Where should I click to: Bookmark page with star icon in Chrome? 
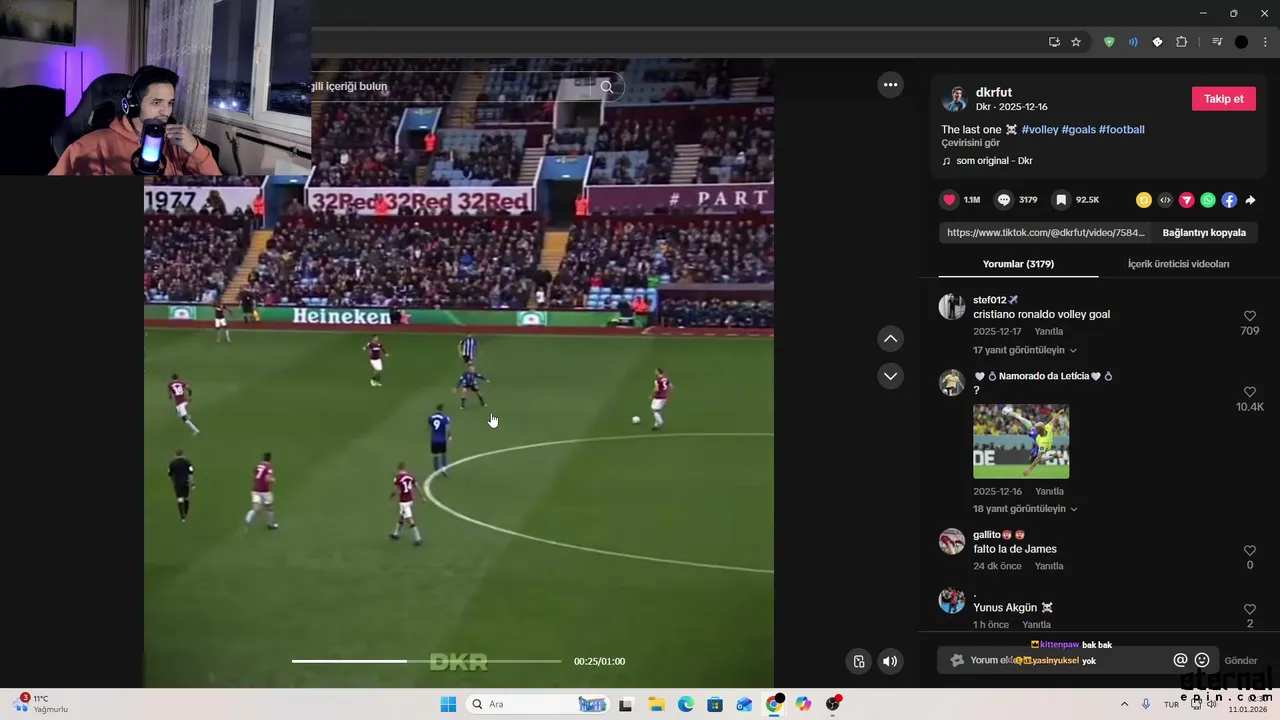pos(1076,42)
